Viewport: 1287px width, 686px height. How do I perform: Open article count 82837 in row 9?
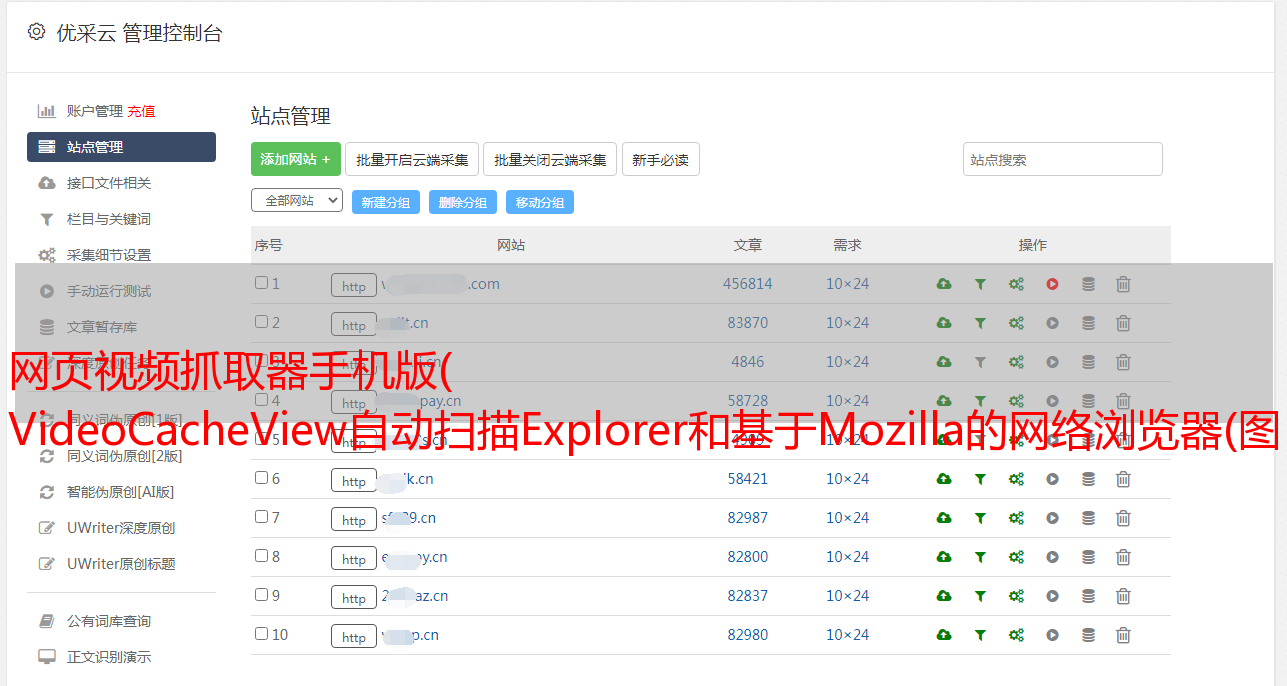click(x=748, y=596)
